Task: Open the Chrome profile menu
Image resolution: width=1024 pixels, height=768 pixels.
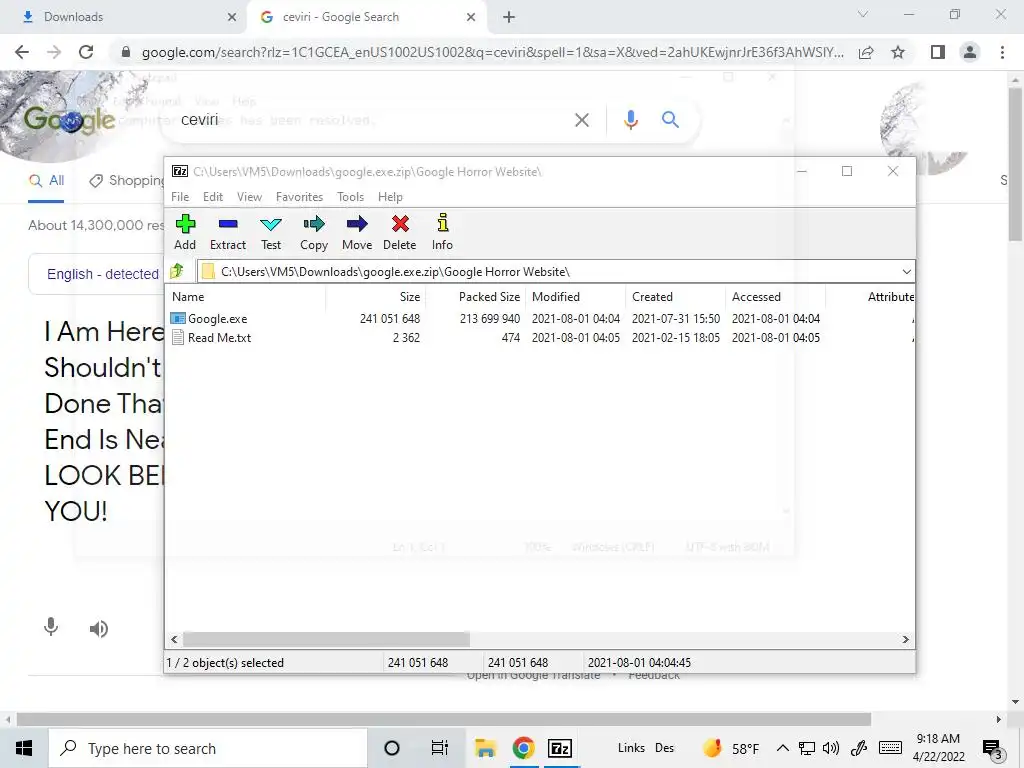Action: point(970,52)
